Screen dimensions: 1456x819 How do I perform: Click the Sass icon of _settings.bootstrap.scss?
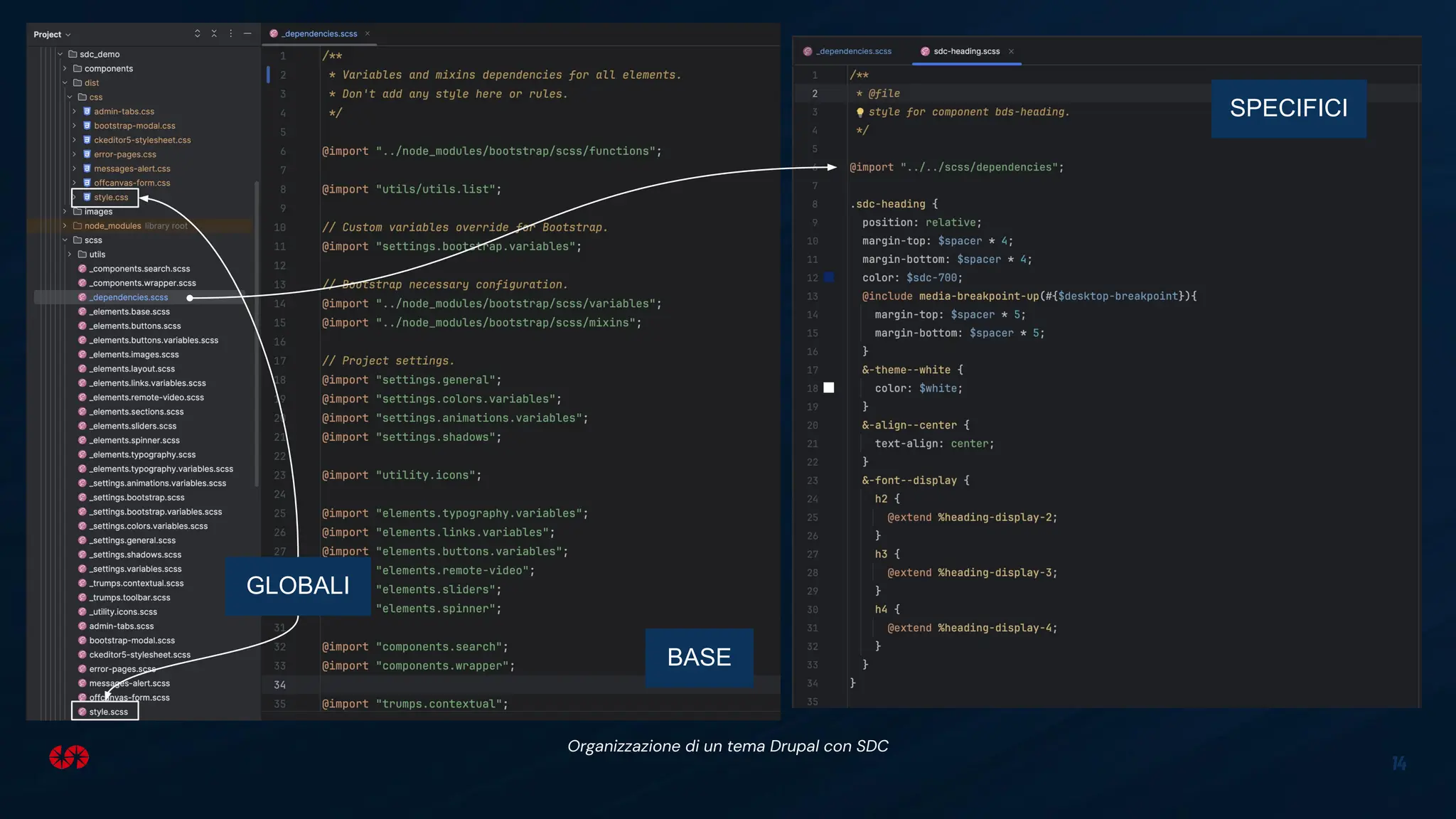point(82,497)
